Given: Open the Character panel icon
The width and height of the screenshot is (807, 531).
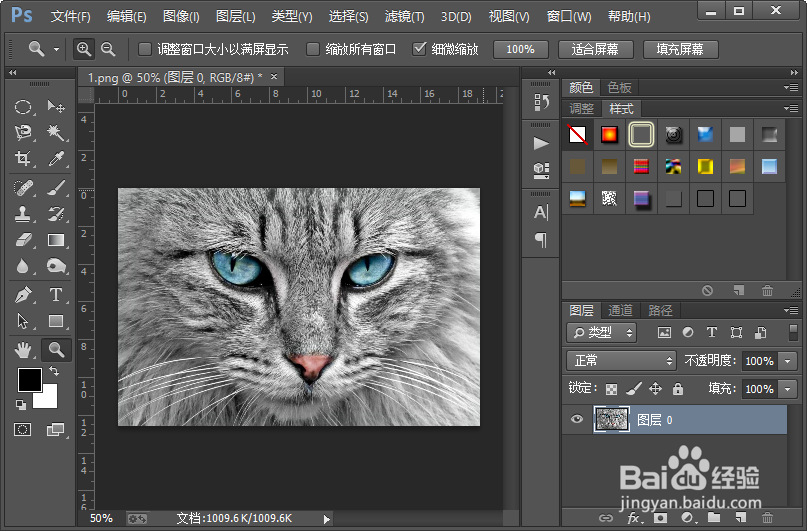Looking at the screenshot, I should click(x=541, y=212).
